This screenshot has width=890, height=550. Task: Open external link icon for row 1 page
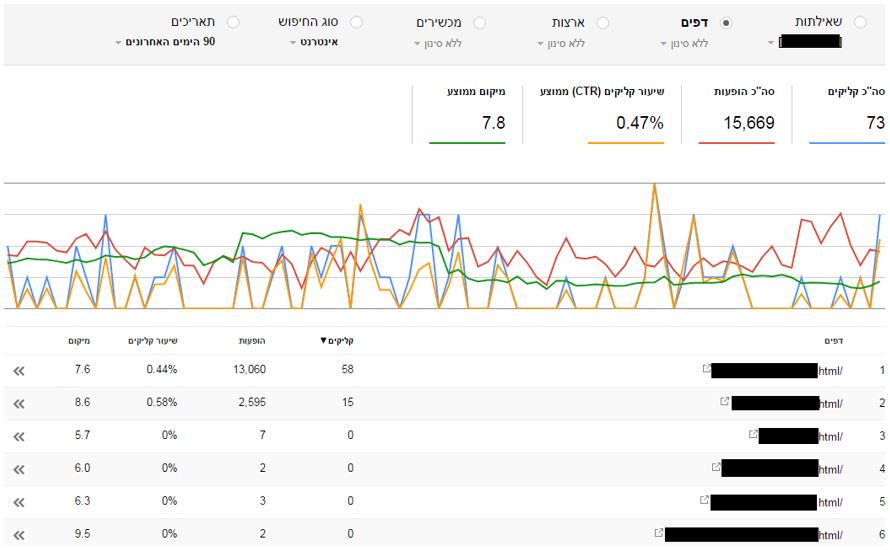coord(708,369)
